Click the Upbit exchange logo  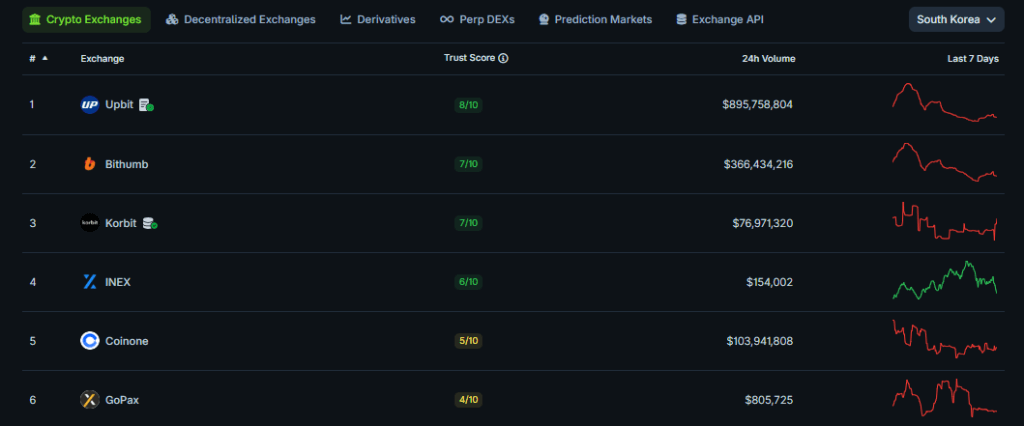[90, 105]
